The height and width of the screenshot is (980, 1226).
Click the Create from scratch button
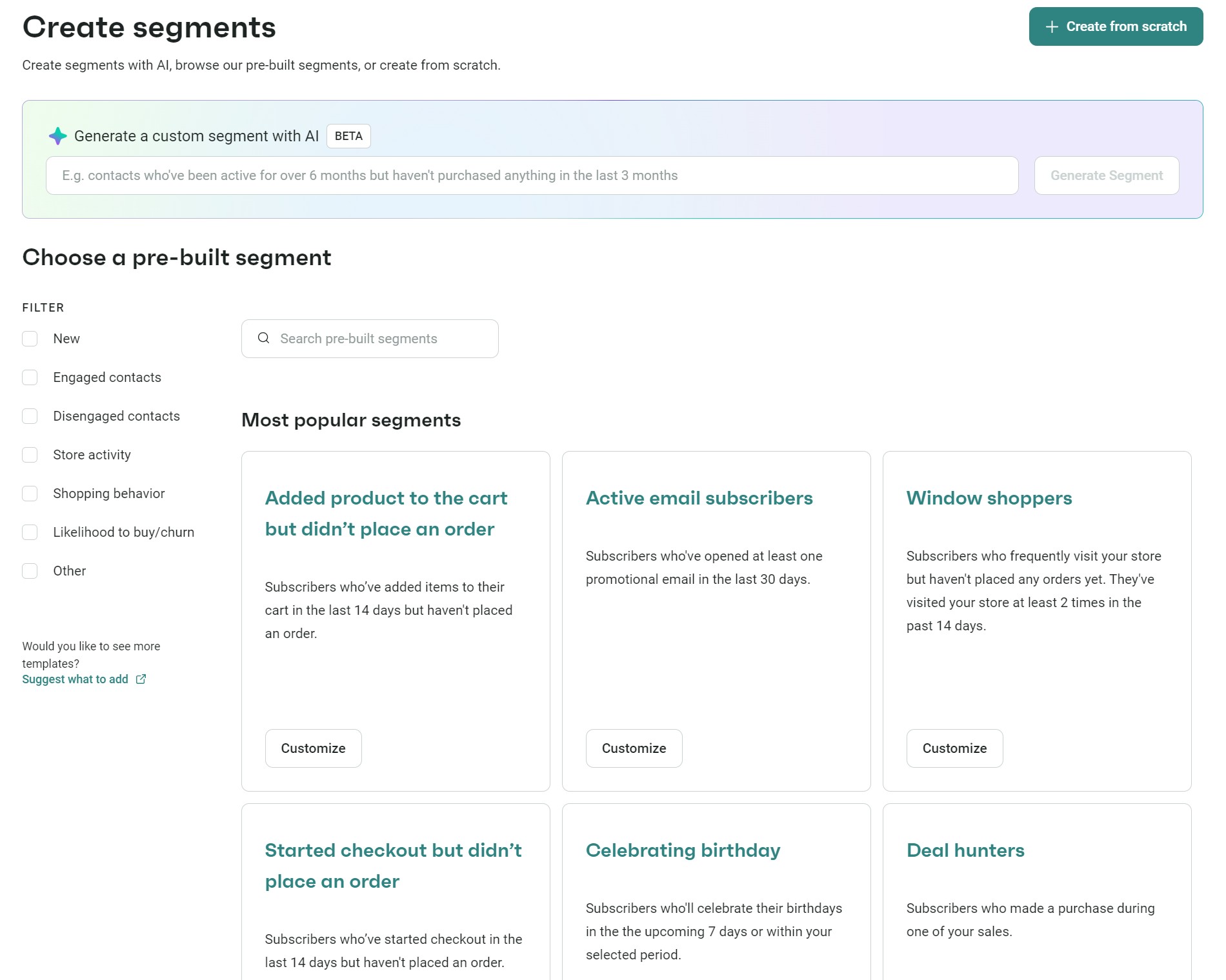click(x=1116, y=26)
